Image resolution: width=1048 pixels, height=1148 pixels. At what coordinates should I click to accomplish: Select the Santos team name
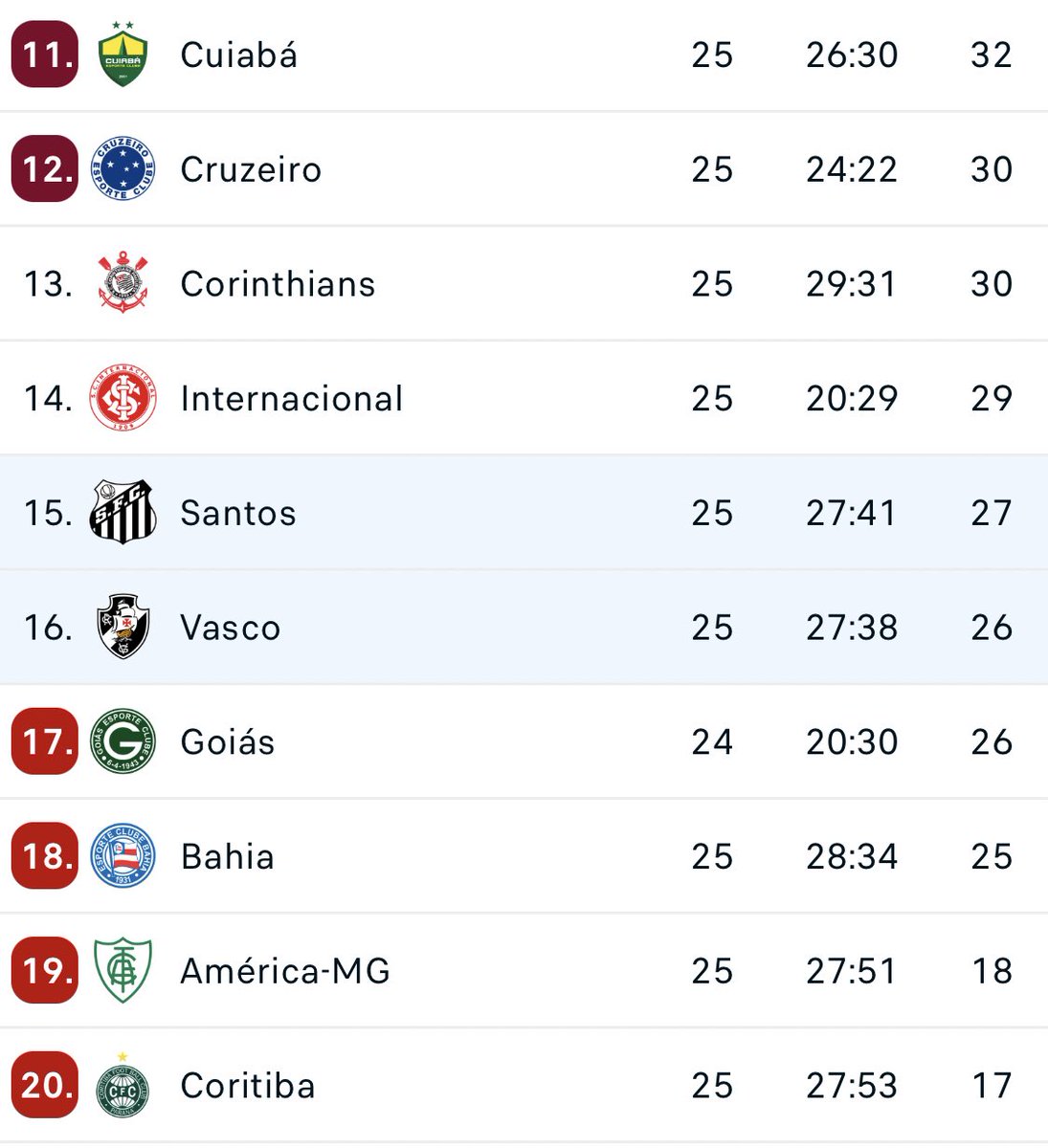[238, 514]
